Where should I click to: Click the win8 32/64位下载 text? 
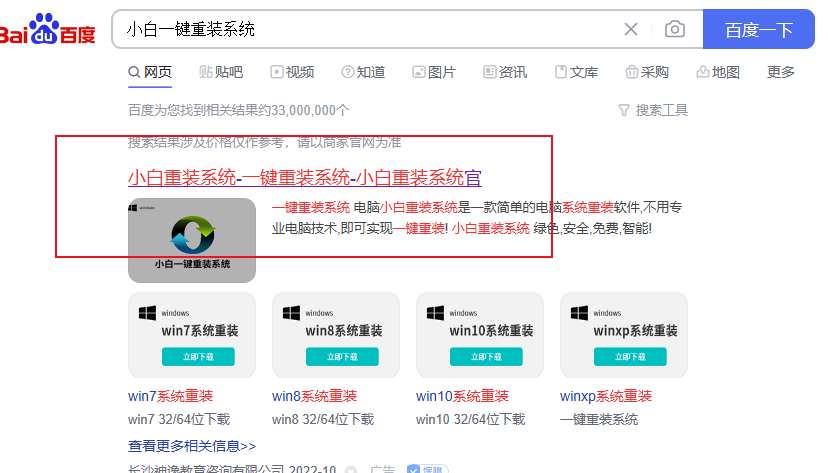click(x=323, y=419)
